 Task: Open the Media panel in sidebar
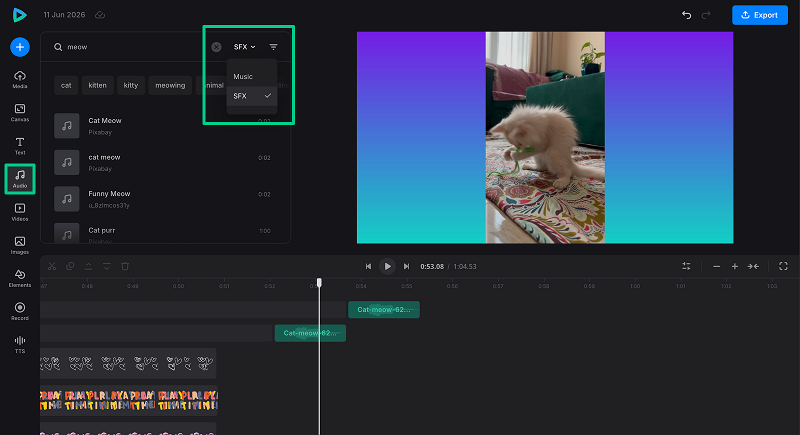[x=20, y=80]
